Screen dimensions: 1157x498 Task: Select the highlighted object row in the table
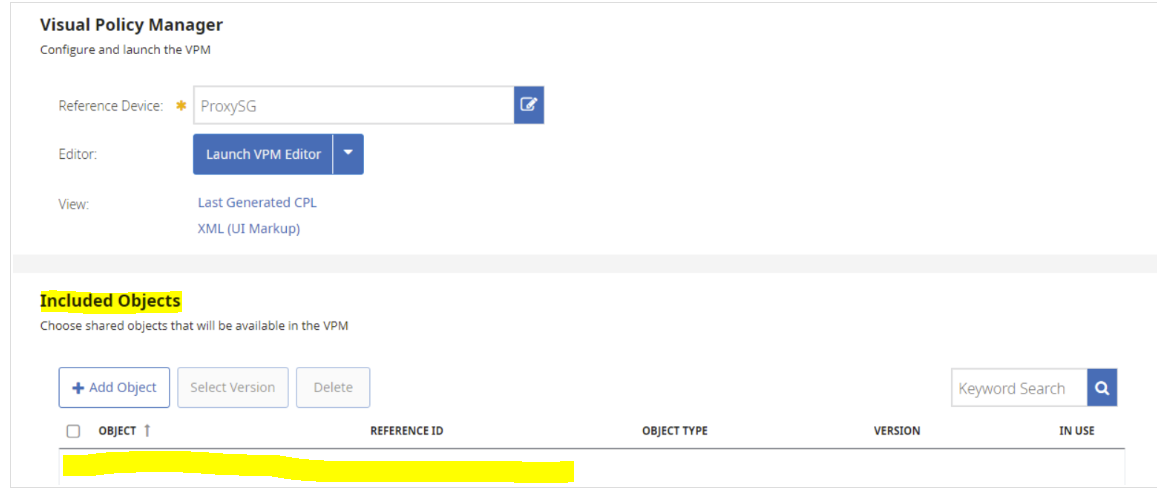click(317, 470)
